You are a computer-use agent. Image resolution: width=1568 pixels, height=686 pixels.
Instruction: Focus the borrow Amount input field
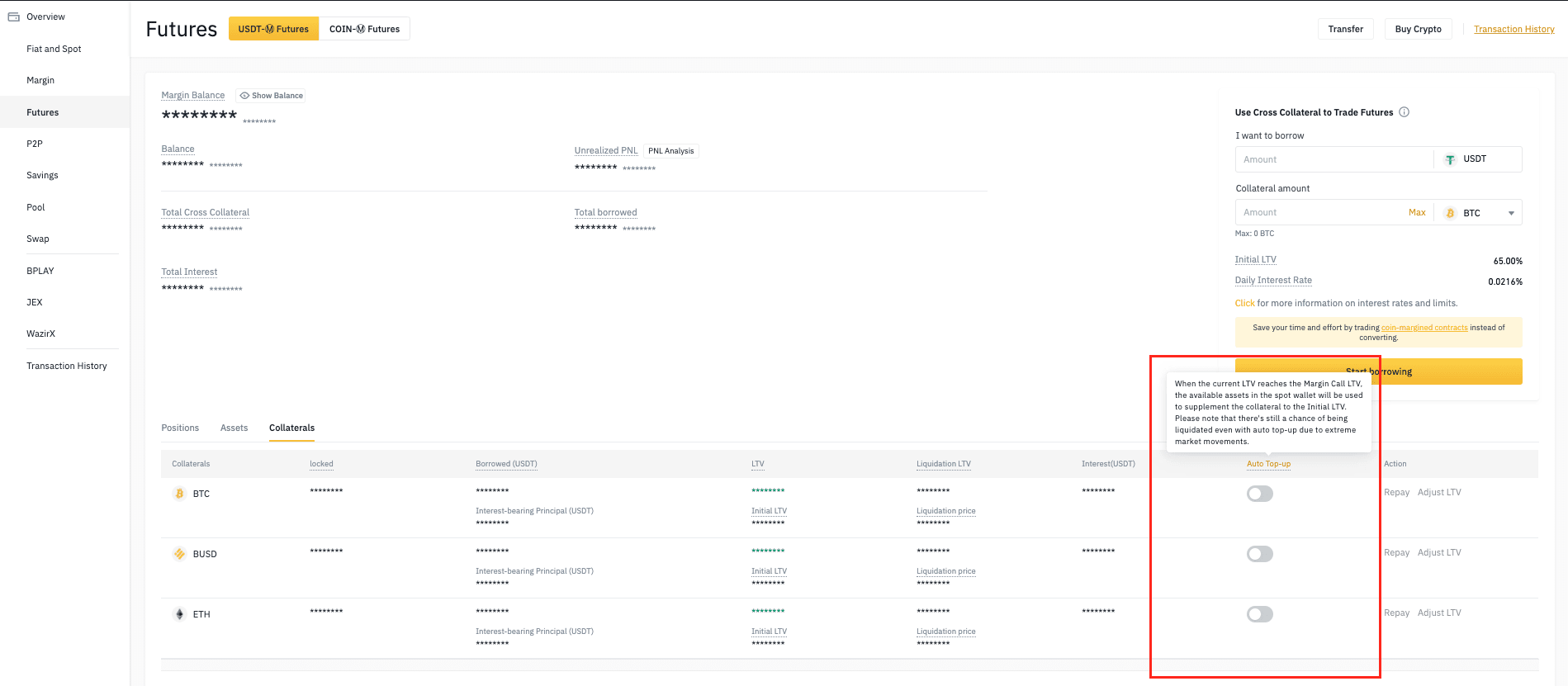pos(1334,159)
